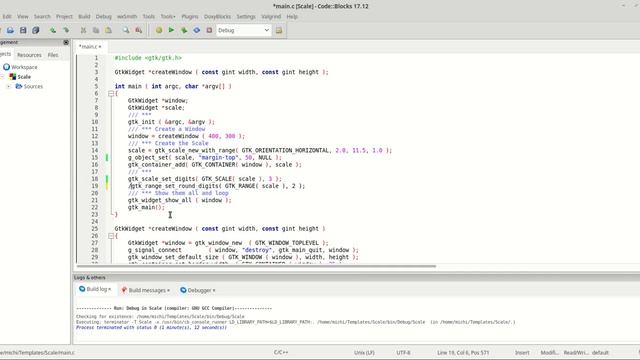Click the Sources folder icon

tap(19, 86)
